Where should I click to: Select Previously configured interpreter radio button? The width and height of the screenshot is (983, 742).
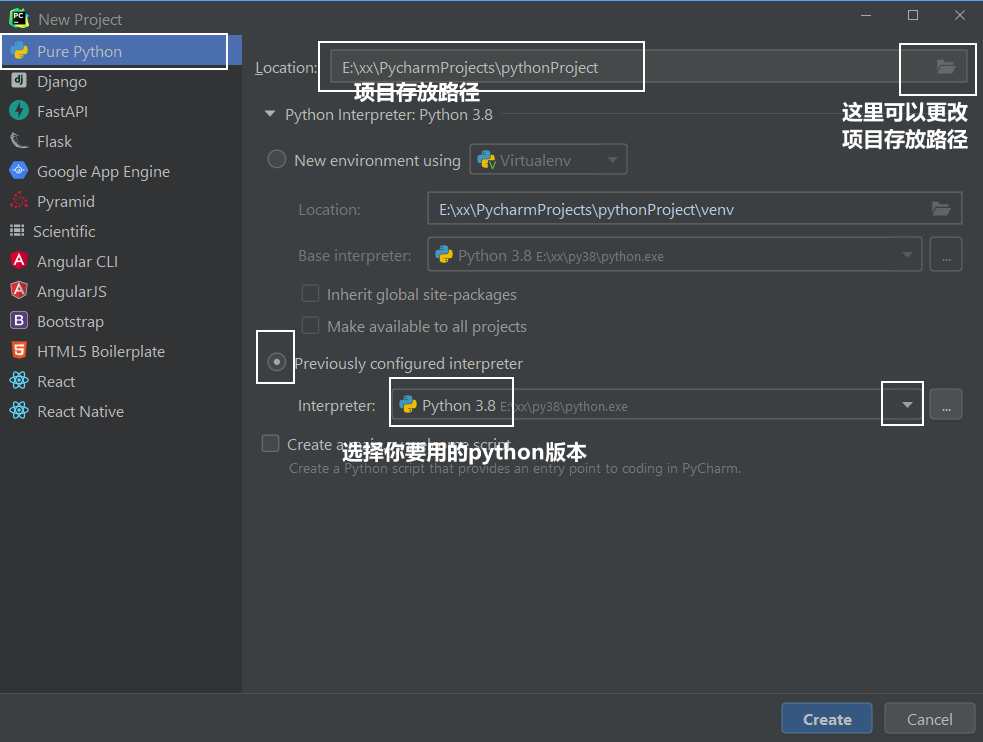(x=276, y=362)
